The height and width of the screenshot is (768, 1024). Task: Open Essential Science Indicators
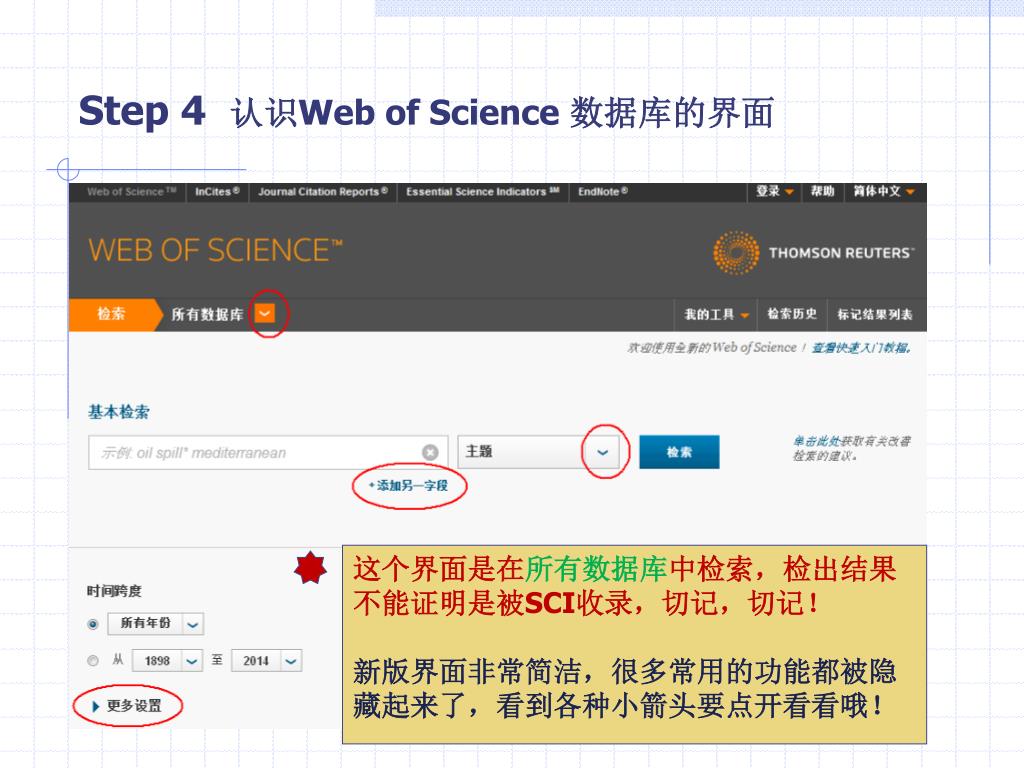pos(483,191)
